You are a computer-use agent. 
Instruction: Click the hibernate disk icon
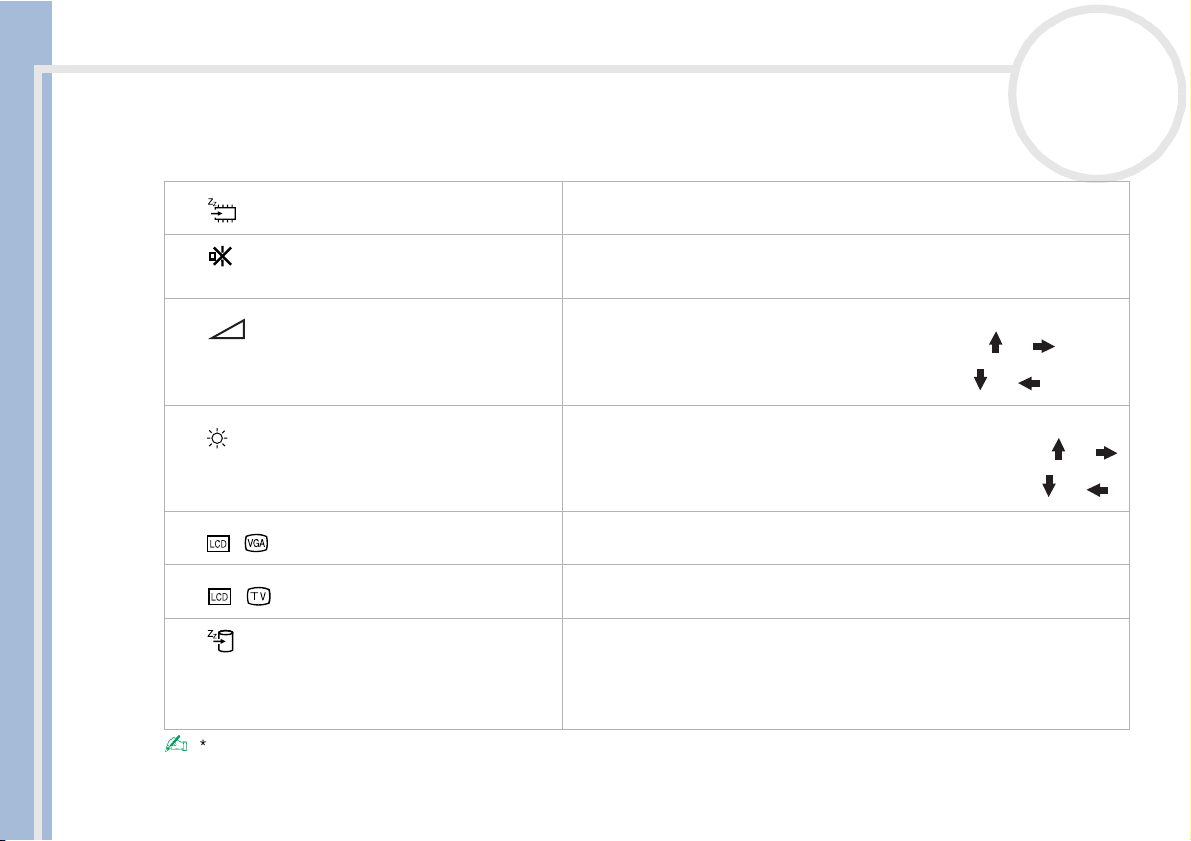pos(221,641)
